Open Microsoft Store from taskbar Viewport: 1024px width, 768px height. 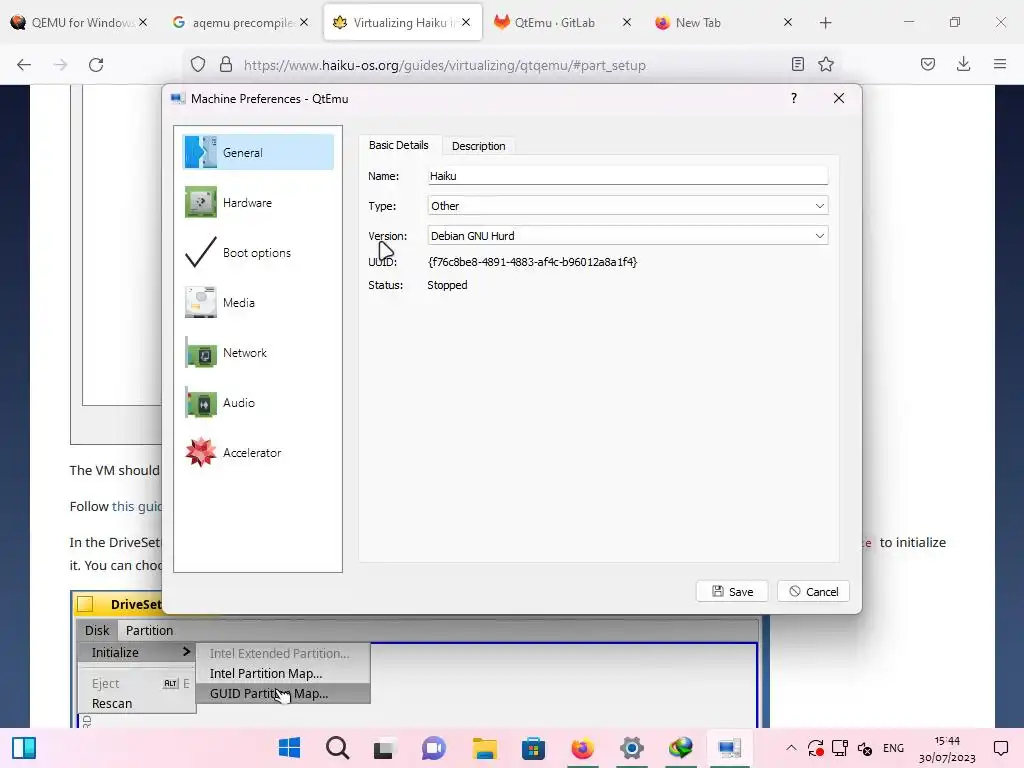point(534,748)
